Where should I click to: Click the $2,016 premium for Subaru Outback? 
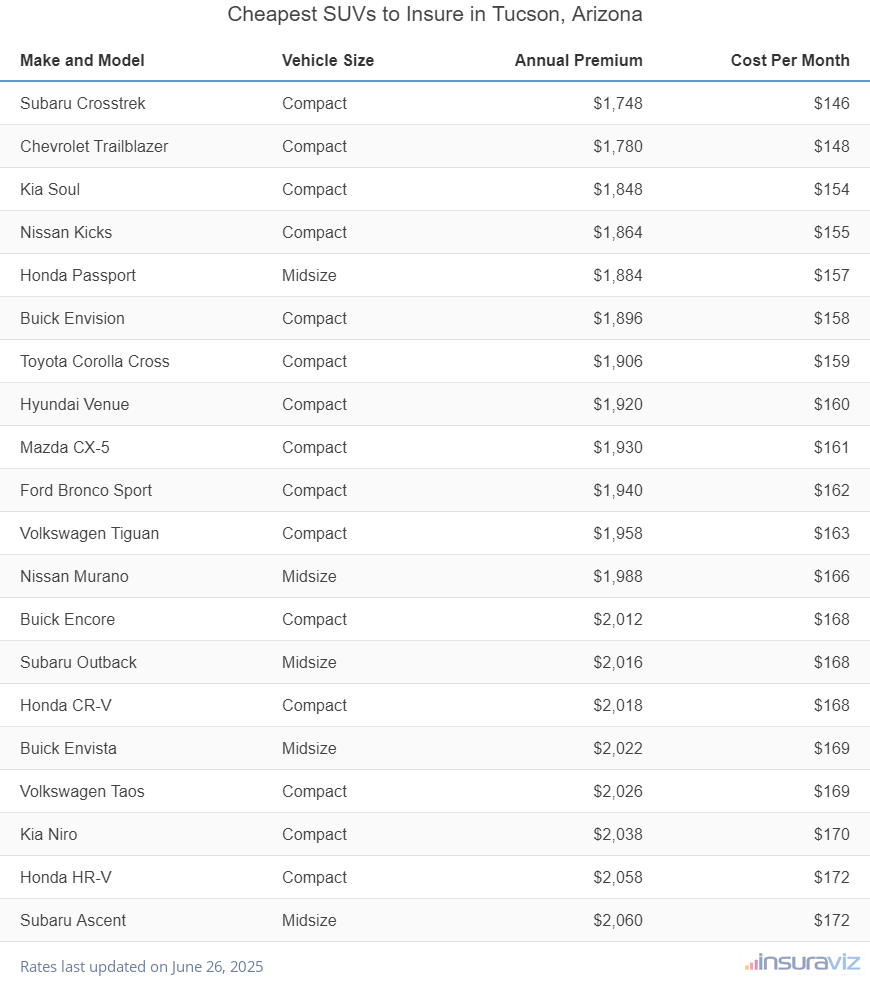617,662
